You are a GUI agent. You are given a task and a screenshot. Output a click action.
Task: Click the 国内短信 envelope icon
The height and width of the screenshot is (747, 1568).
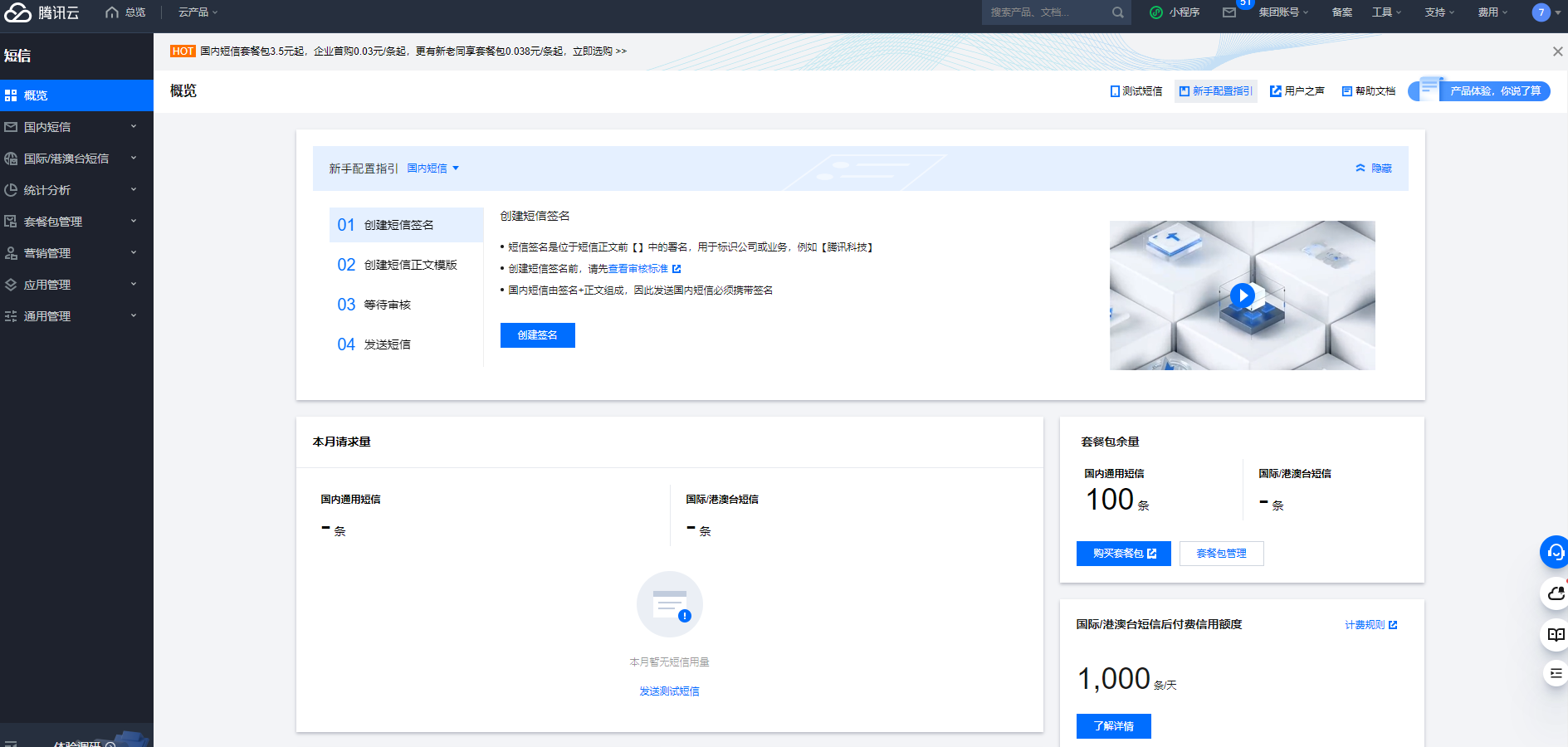(11, 127)
